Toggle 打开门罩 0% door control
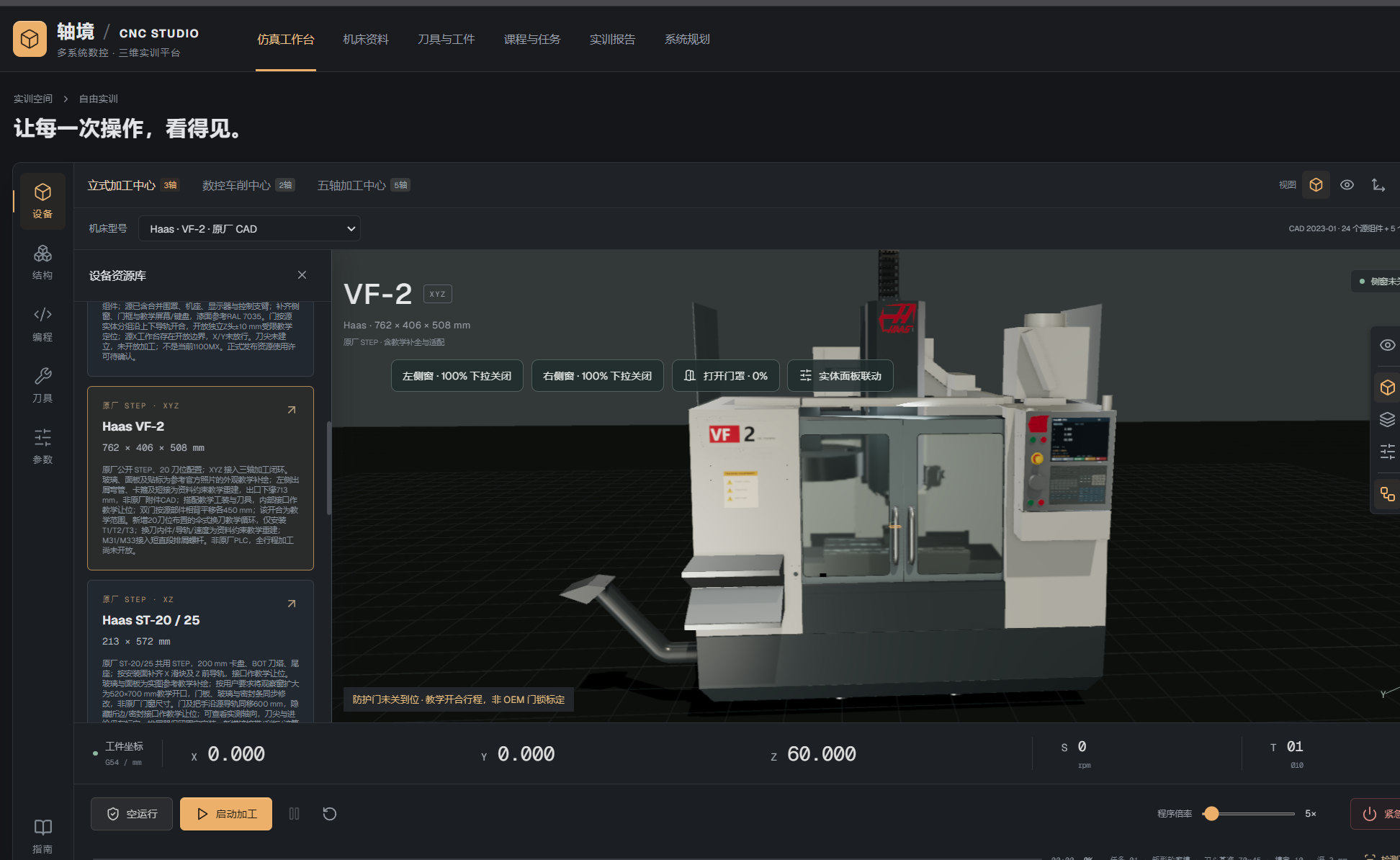Viewport: 1400px width, 860px height. coord(725,376)
